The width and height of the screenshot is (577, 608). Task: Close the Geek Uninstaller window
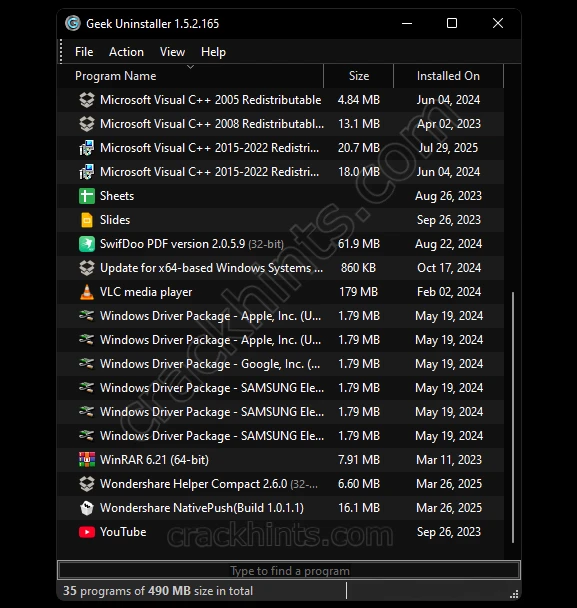[x=498, y=23]
